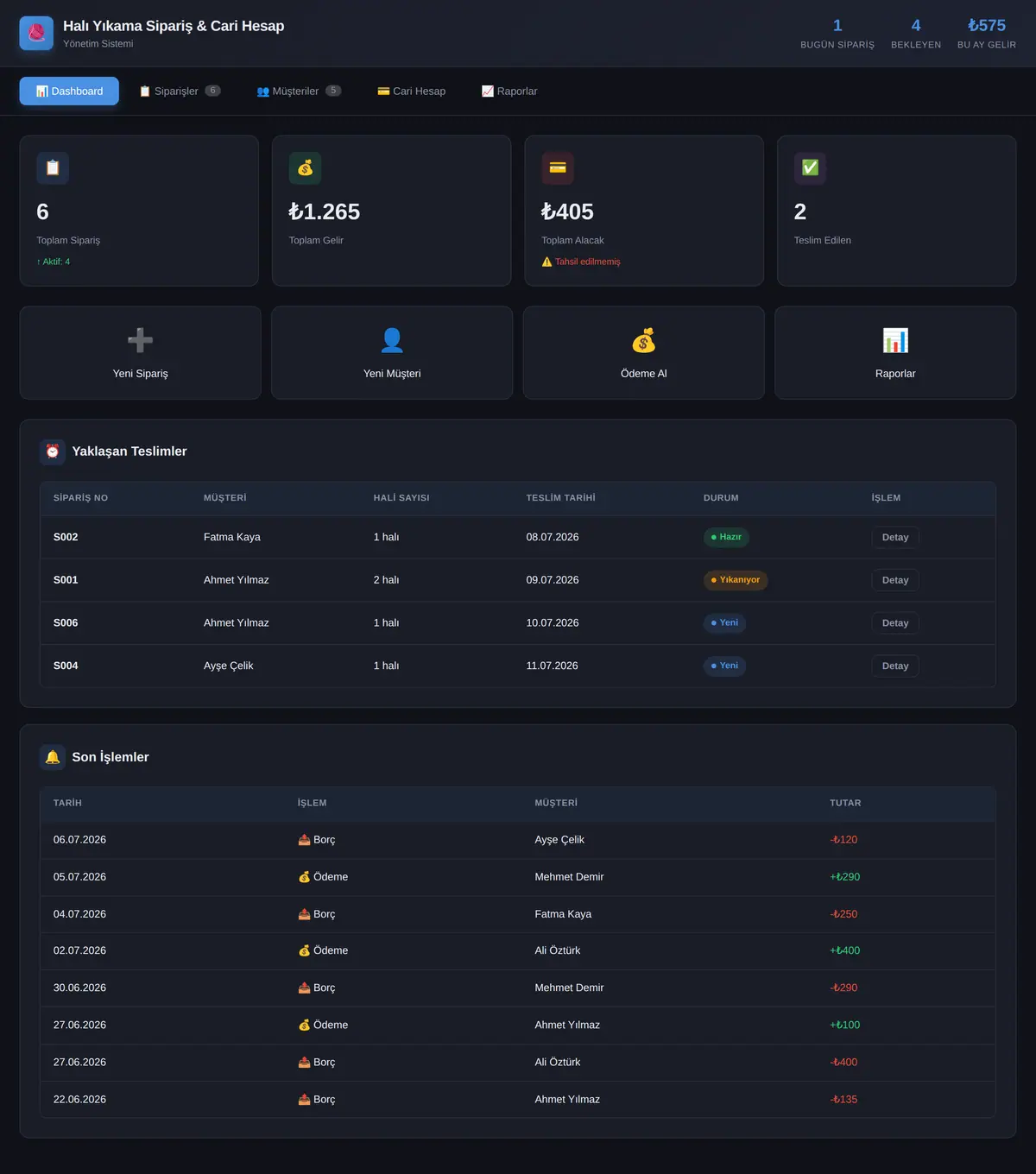Image resolution: width=1036 pixels, height=1174 pixels.
Task: Open Detay for order S002
Action: [x=895, y=537]
